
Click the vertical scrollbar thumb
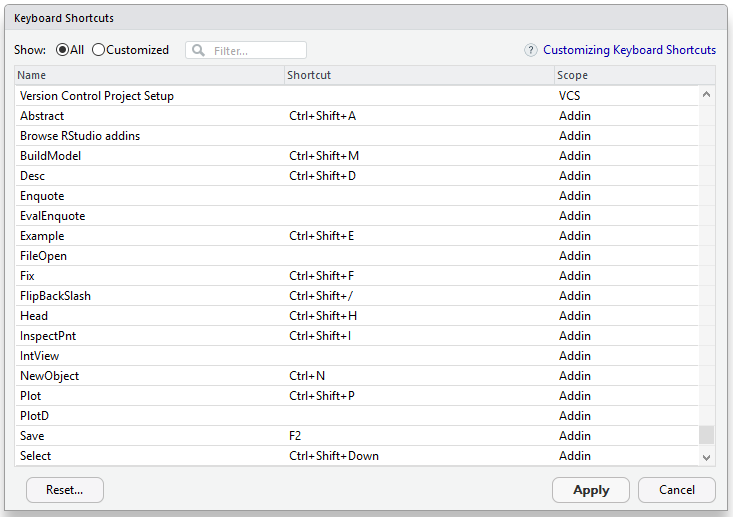pos(707,434)
